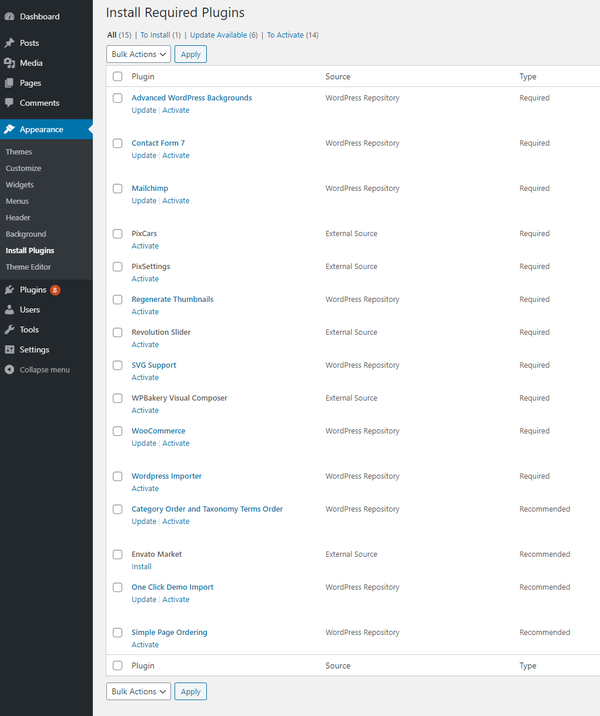Image resolution: width=600 pixels, height=716 pixels.
Task: Check the Contact Form 7 checkbox
Action: point(118,143)
